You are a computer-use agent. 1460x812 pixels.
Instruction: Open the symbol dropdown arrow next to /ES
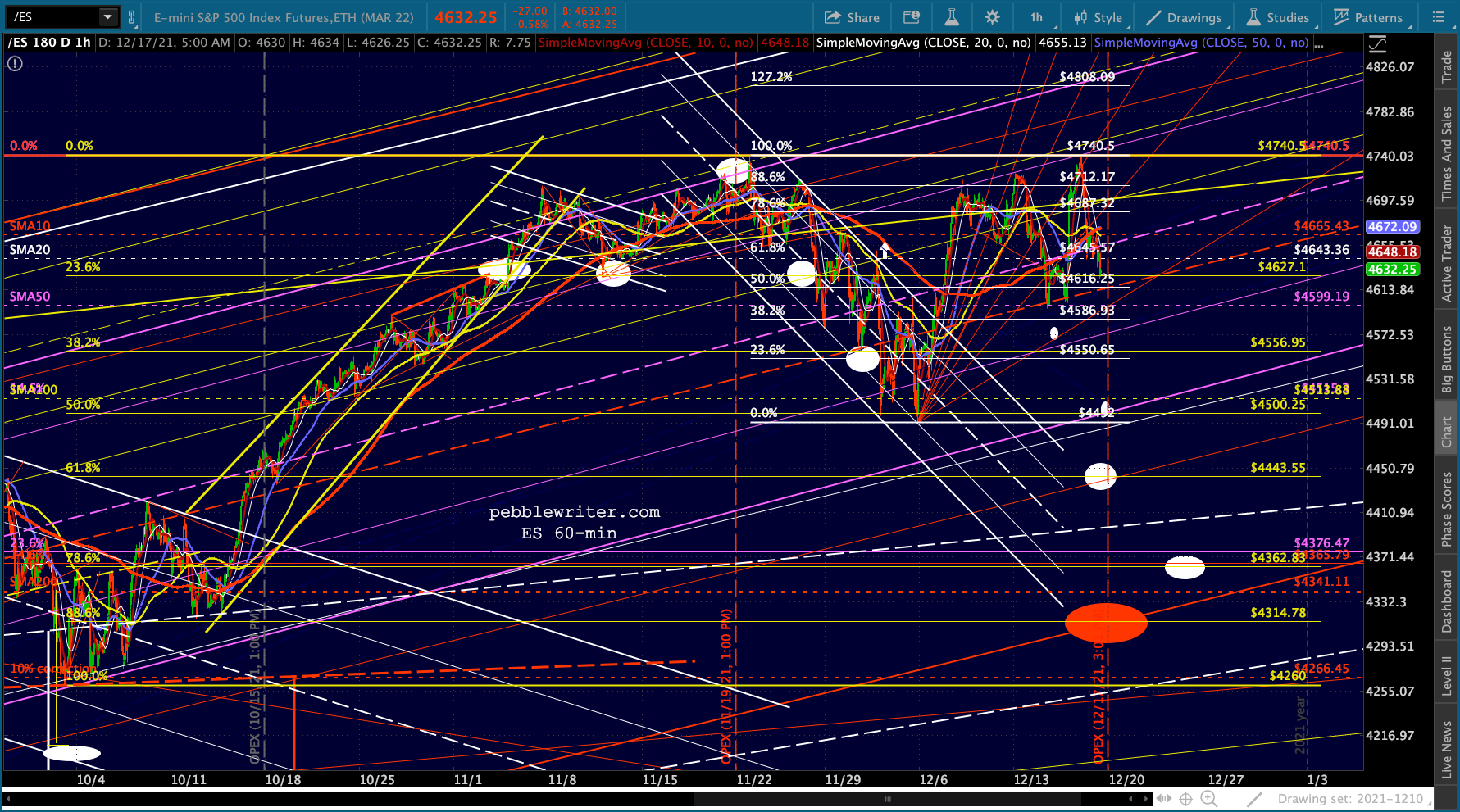tap(107, 17)
